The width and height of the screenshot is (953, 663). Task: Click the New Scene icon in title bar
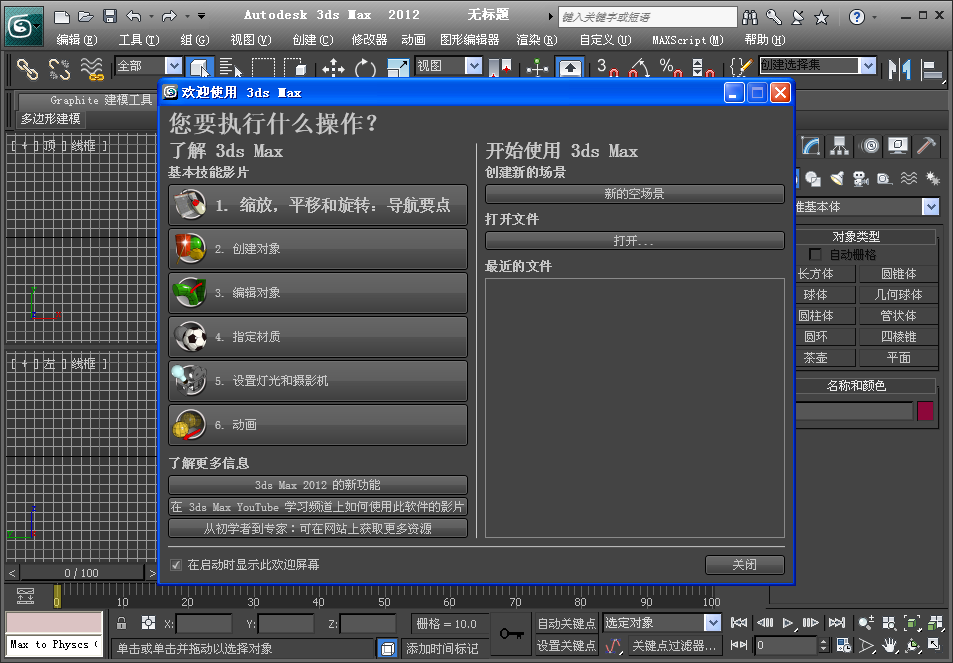[x=61, y=16]
